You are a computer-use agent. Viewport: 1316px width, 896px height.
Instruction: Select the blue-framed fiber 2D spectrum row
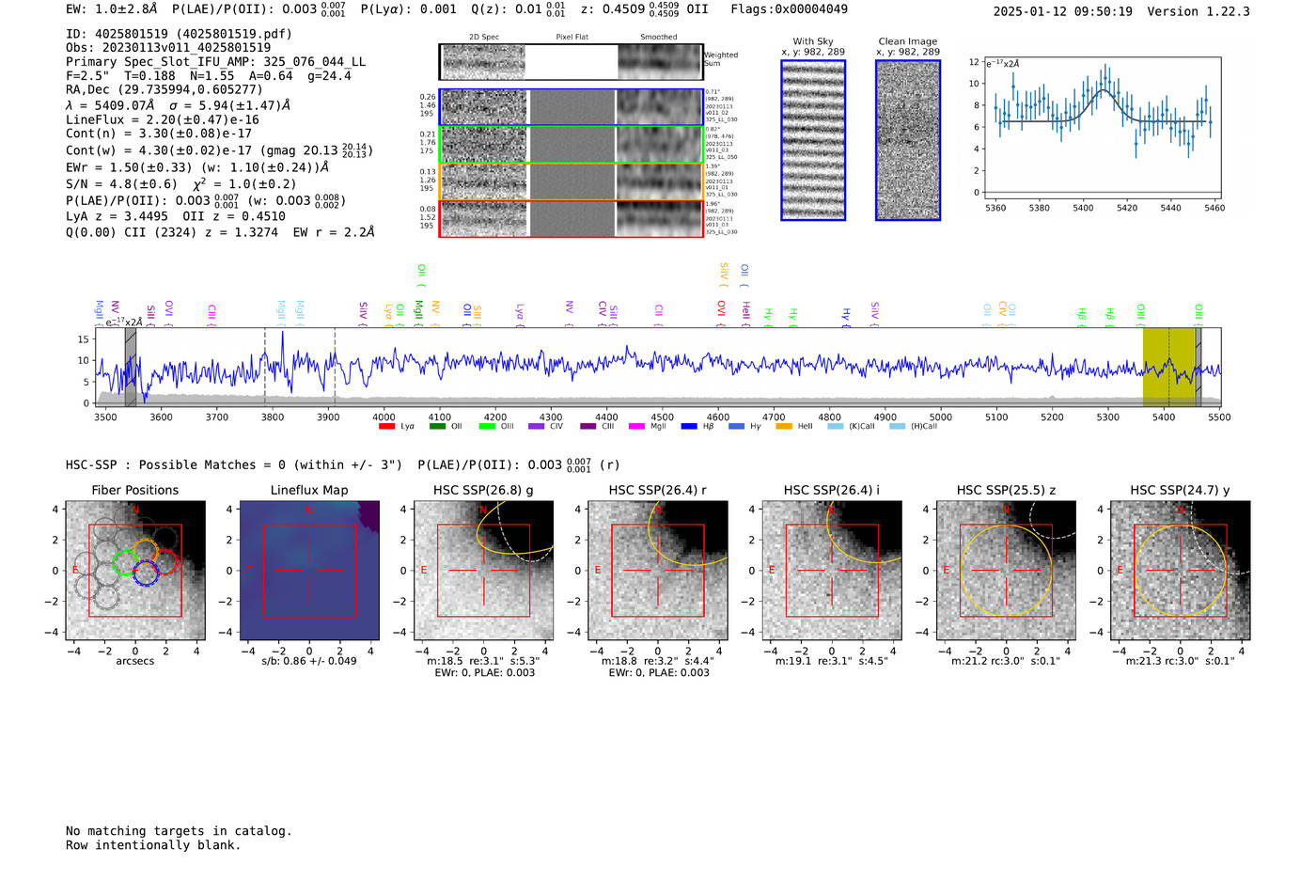point(571,107)
